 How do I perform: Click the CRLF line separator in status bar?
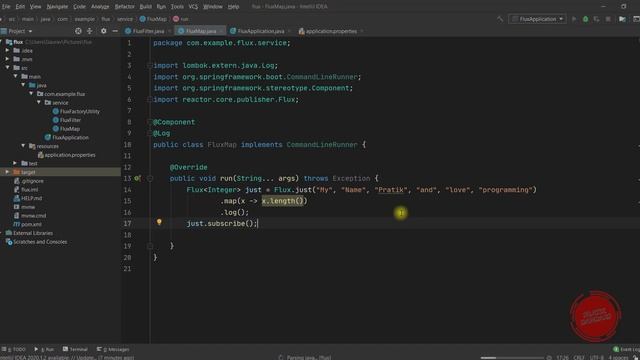(x=578, y=358)
